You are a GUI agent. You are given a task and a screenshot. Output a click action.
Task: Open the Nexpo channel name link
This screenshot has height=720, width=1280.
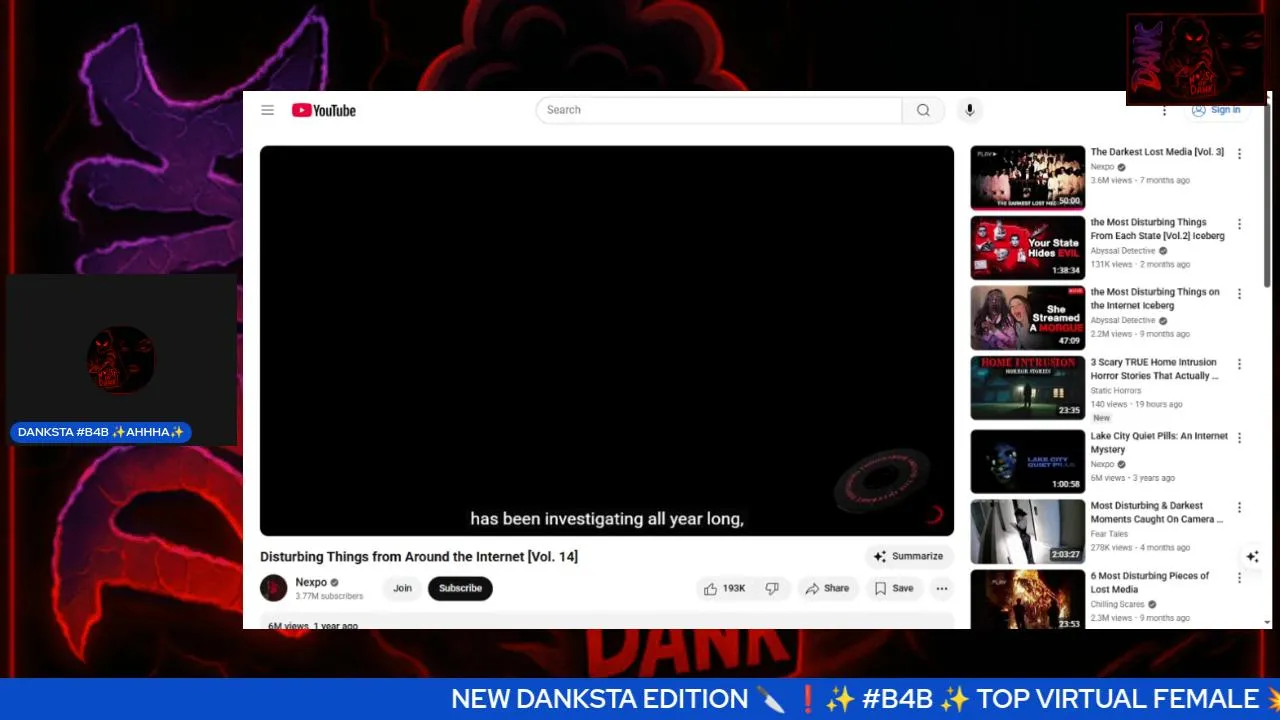tap(311, 582)
